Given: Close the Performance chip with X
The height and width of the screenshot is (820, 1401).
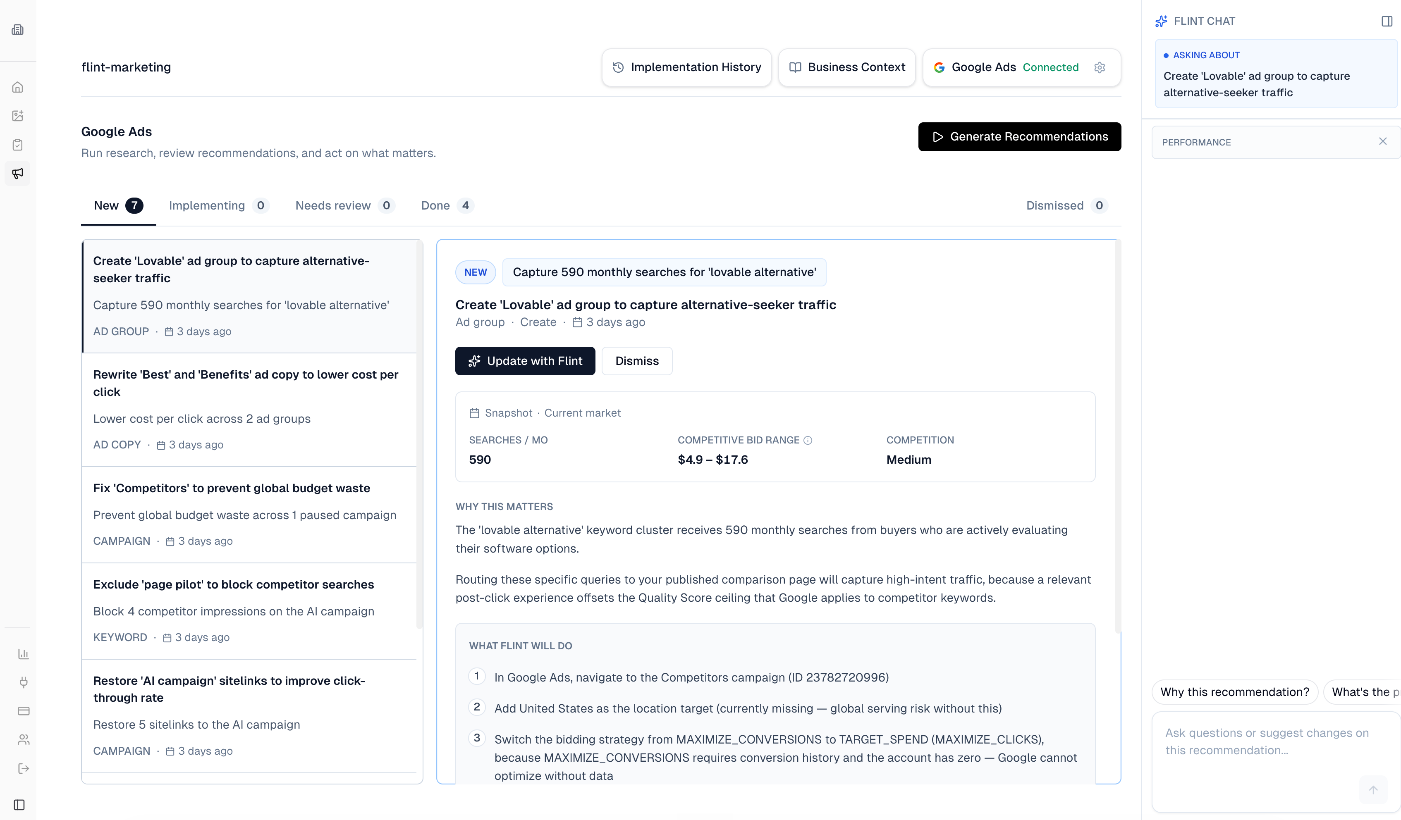Looking at the screenshot, I should coord(1383,142).
